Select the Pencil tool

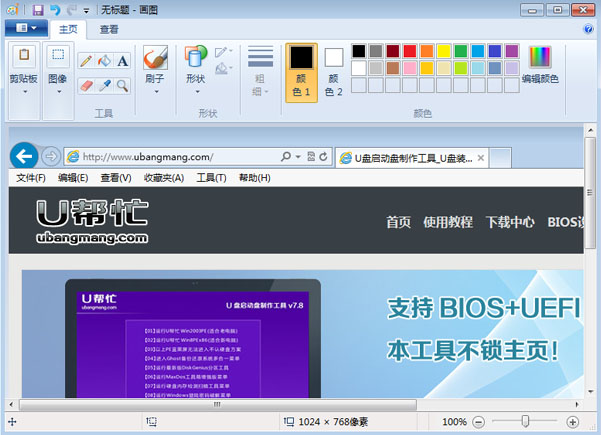[x=86, y=61]
